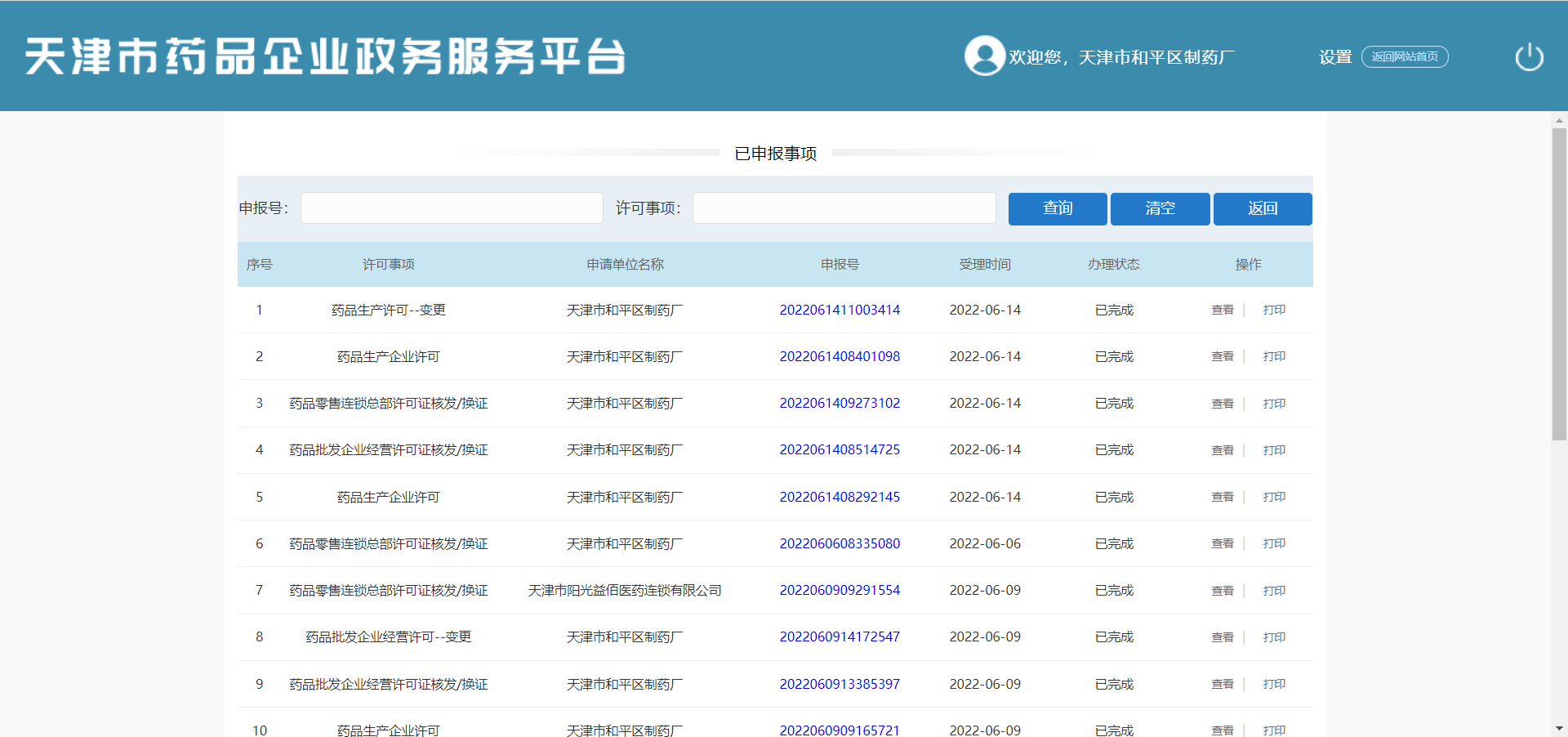Click the 返回网站首页 button

pyautogui.click(x=1404, y=57)
